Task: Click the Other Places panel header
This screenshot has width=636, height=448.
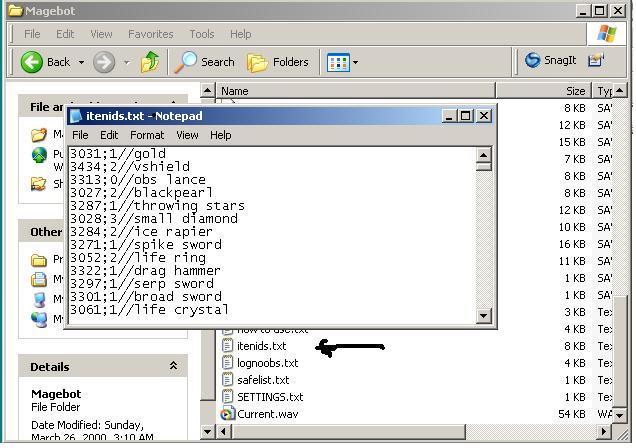Action: click(41, 232)
